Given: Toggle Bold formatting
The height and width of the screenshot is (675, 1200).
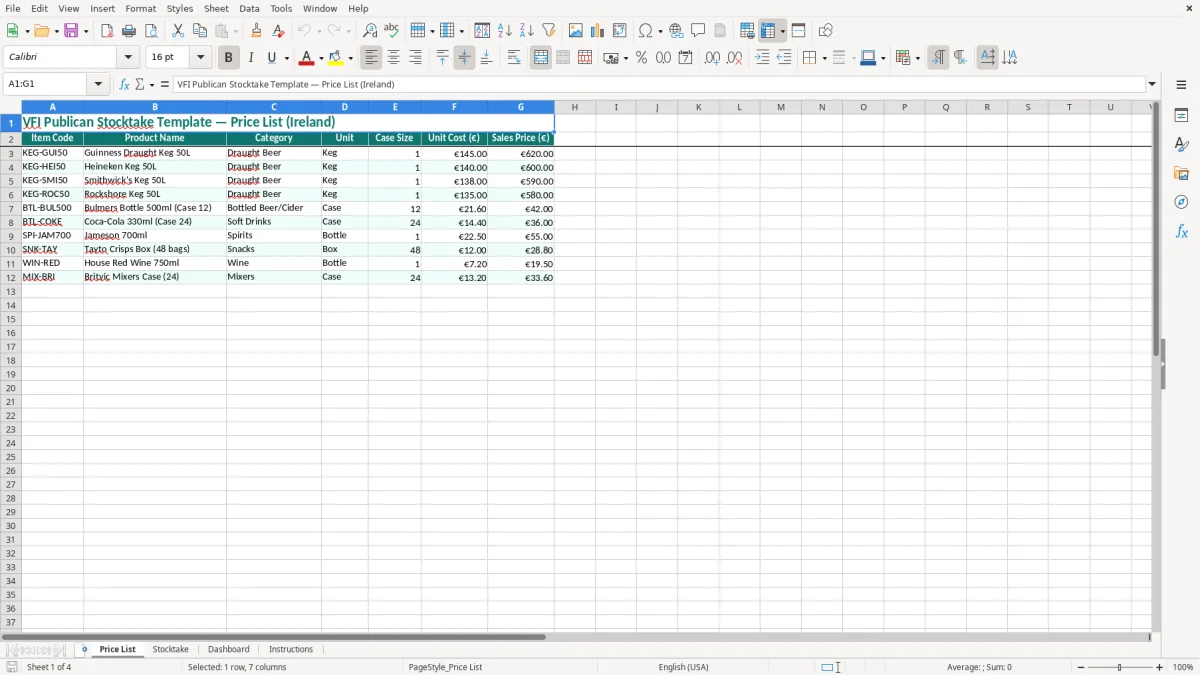Looking at the screenshot, I should 229,58.
